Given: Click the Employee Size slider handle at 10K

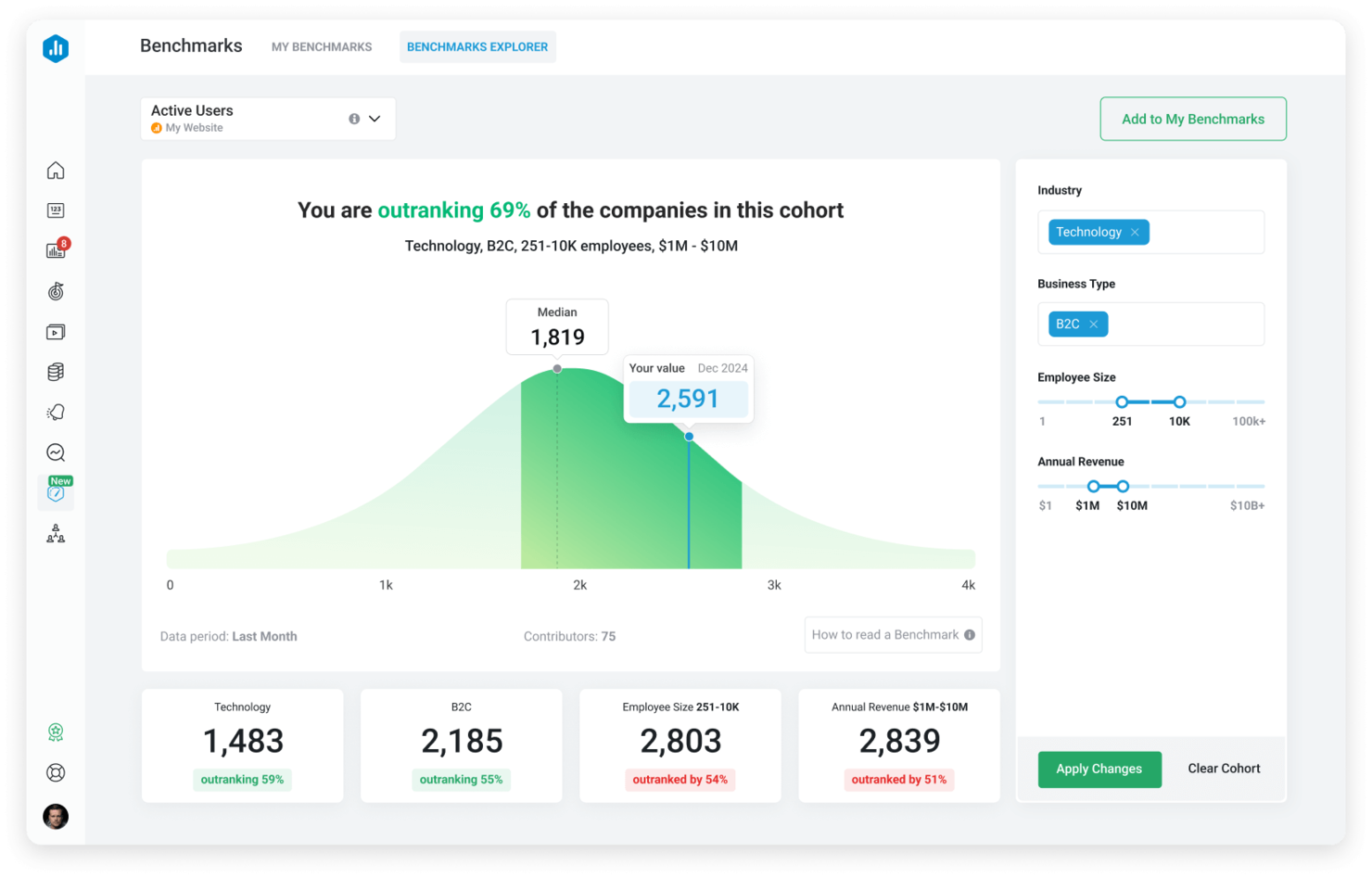Looking at the screenshot, I should (1179, 402).
